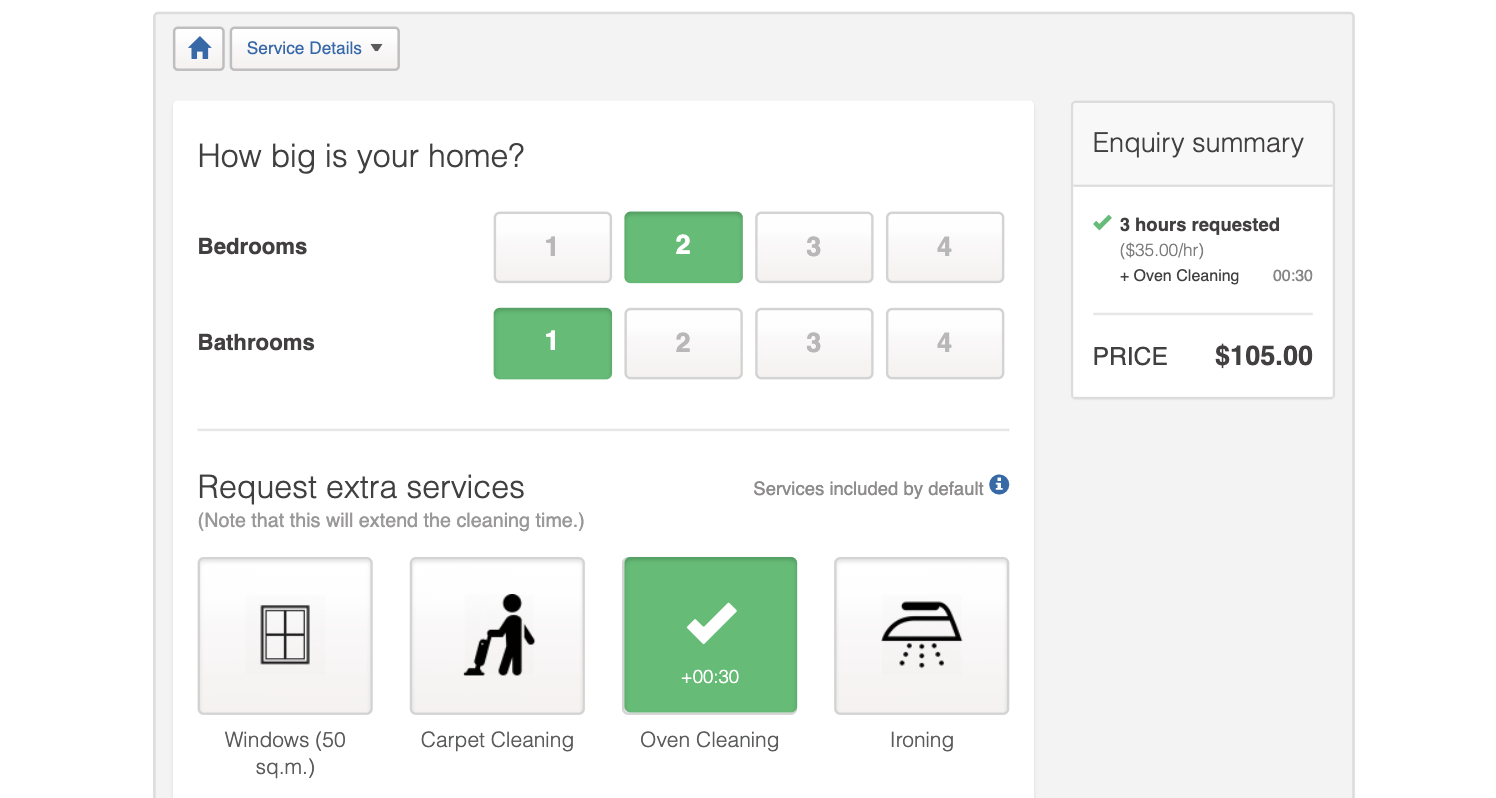This screenshot has height=798, width=1496.
Task: Click the green checkmark in Enquiry summary
Action: (x=1102, y=223)
